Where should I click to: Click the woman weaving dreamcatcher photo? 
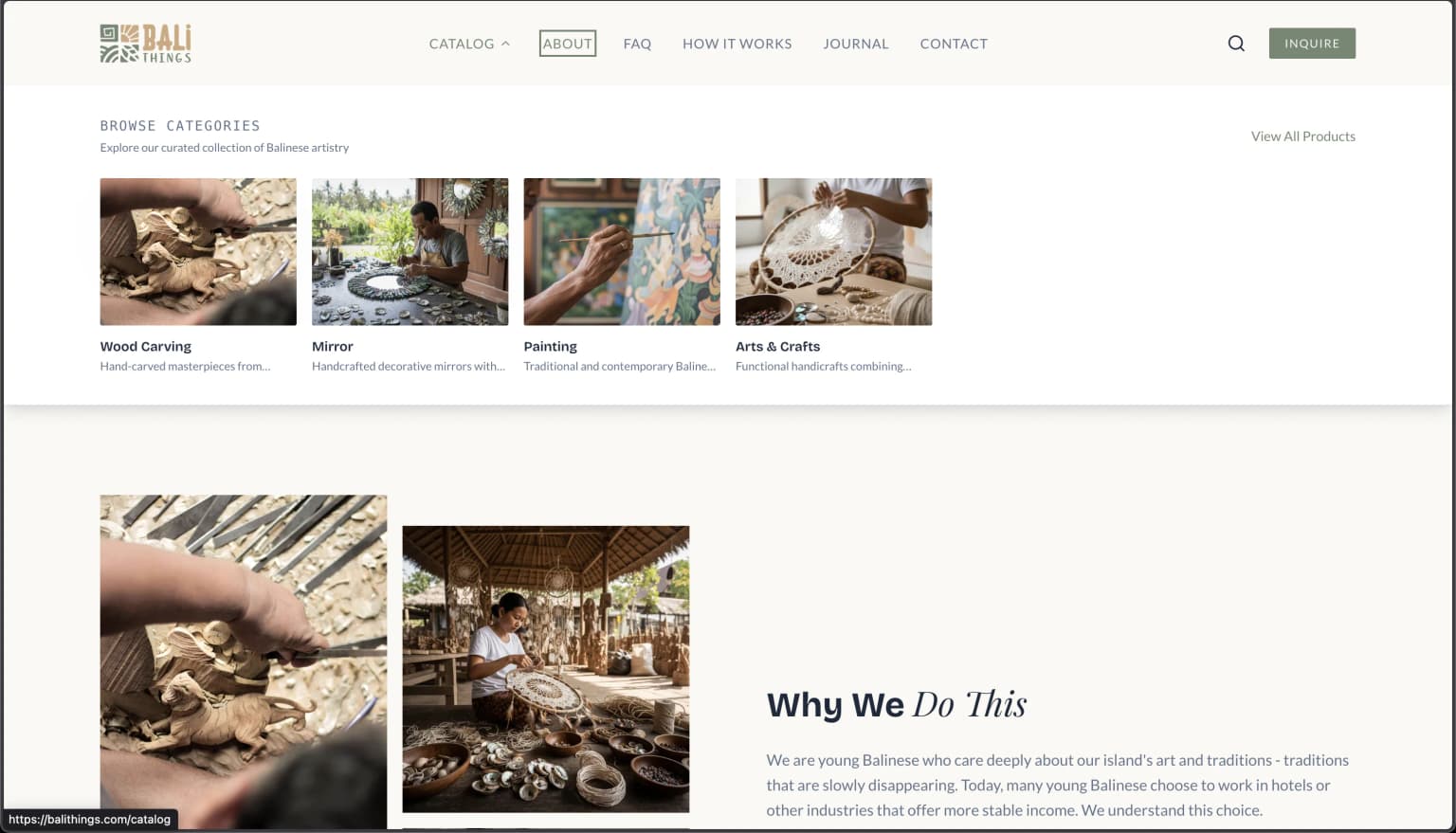point(546,669)
